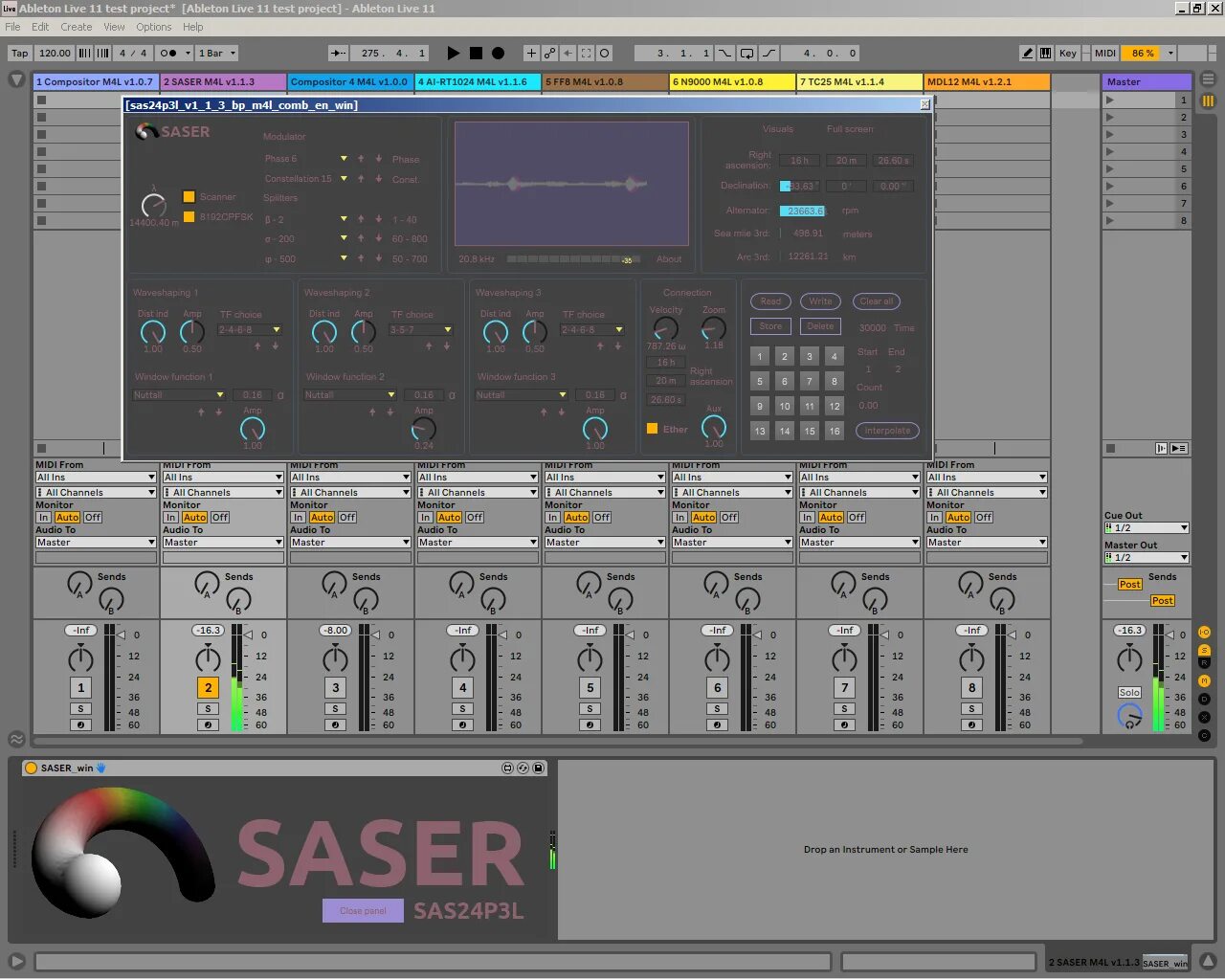The width and height of the screenshot is (1225, 980).
Task: Click the Read preset button
Action: pos(770,301)
